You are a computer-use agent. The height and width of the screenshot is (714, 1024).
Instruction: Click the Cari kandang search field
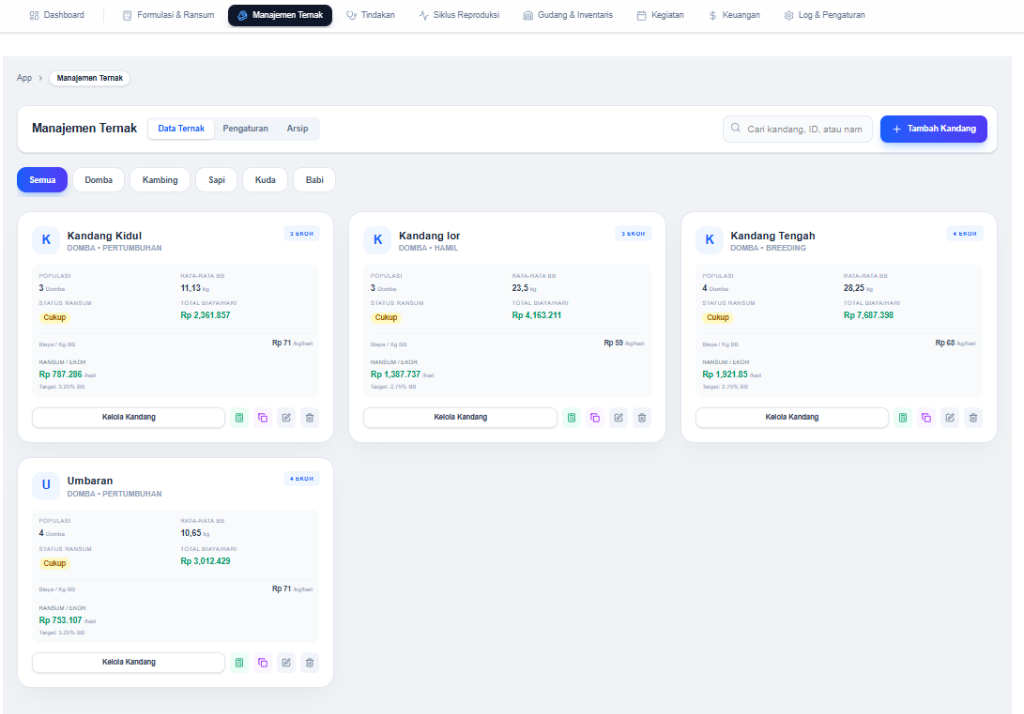[803, 129]
